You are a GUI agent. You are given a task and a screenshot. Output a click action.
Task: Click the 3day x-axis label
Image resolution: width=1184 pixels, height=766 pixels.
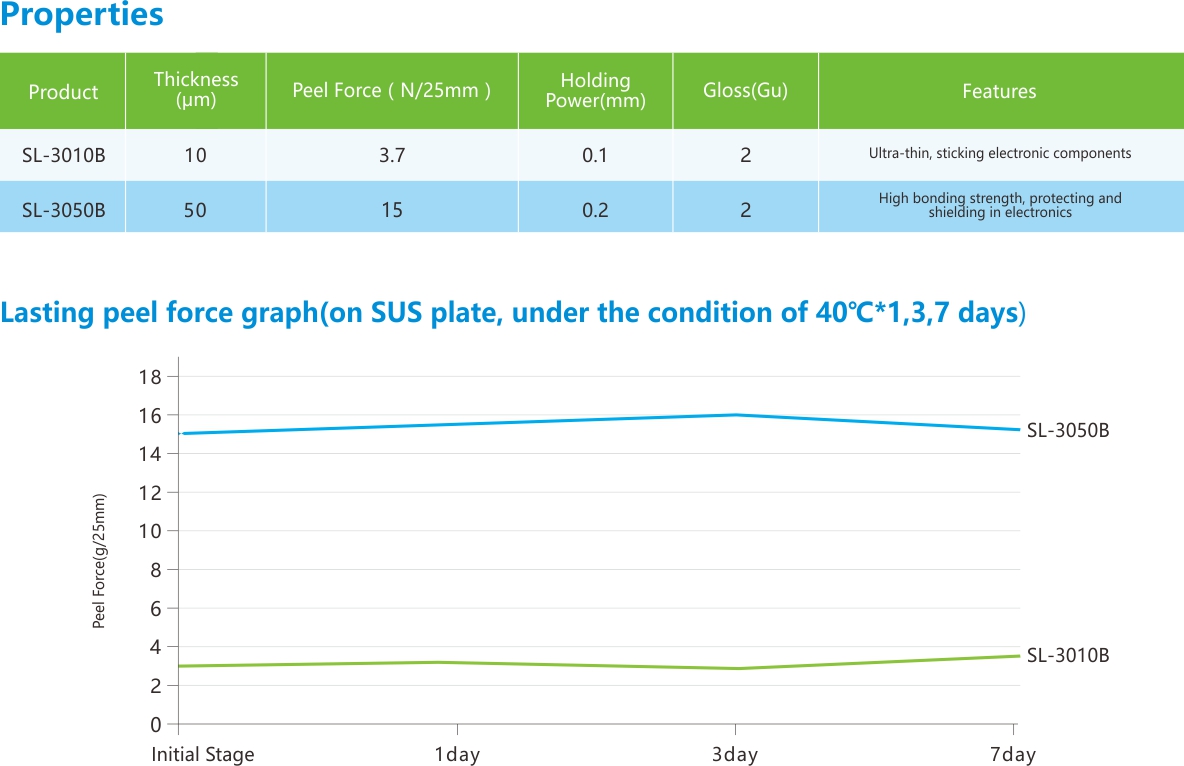(735, 755)
